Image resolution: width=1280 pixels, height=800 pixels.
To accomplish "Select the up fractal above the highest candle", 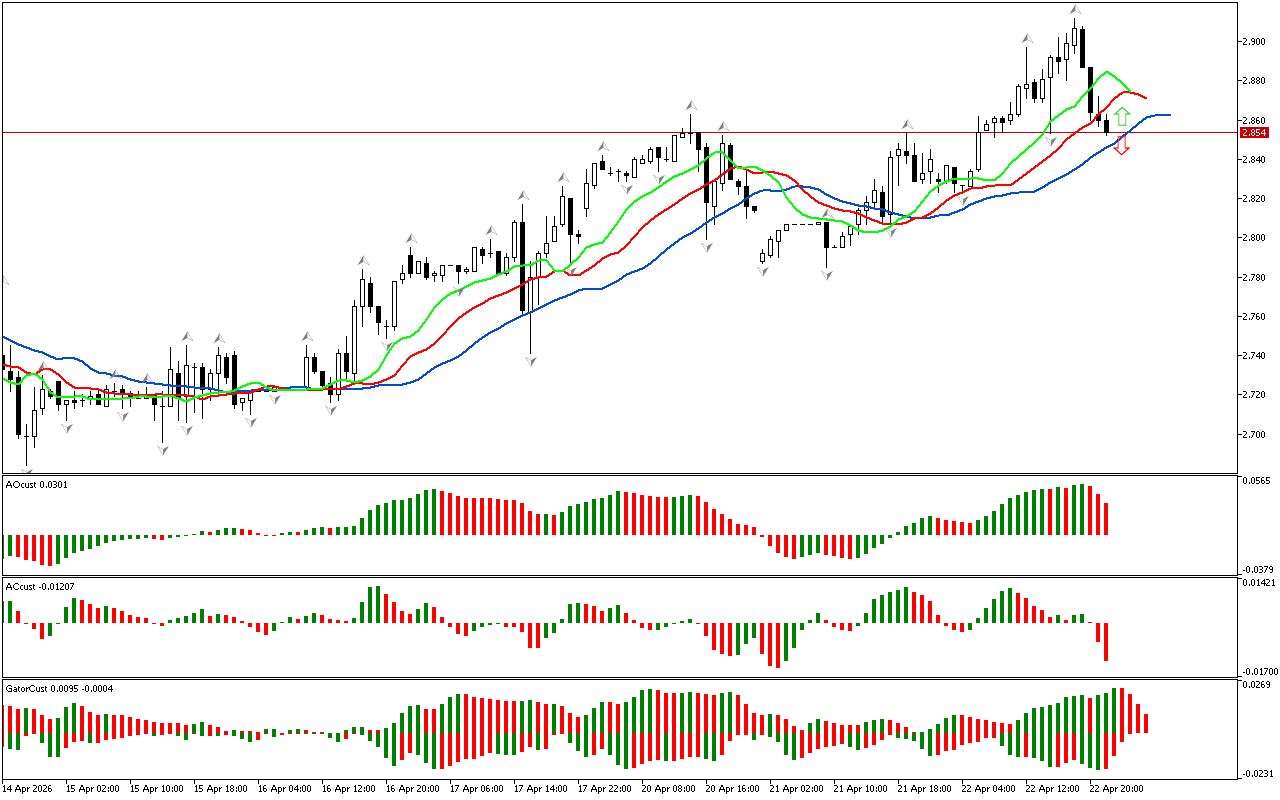I will 1075,10.
